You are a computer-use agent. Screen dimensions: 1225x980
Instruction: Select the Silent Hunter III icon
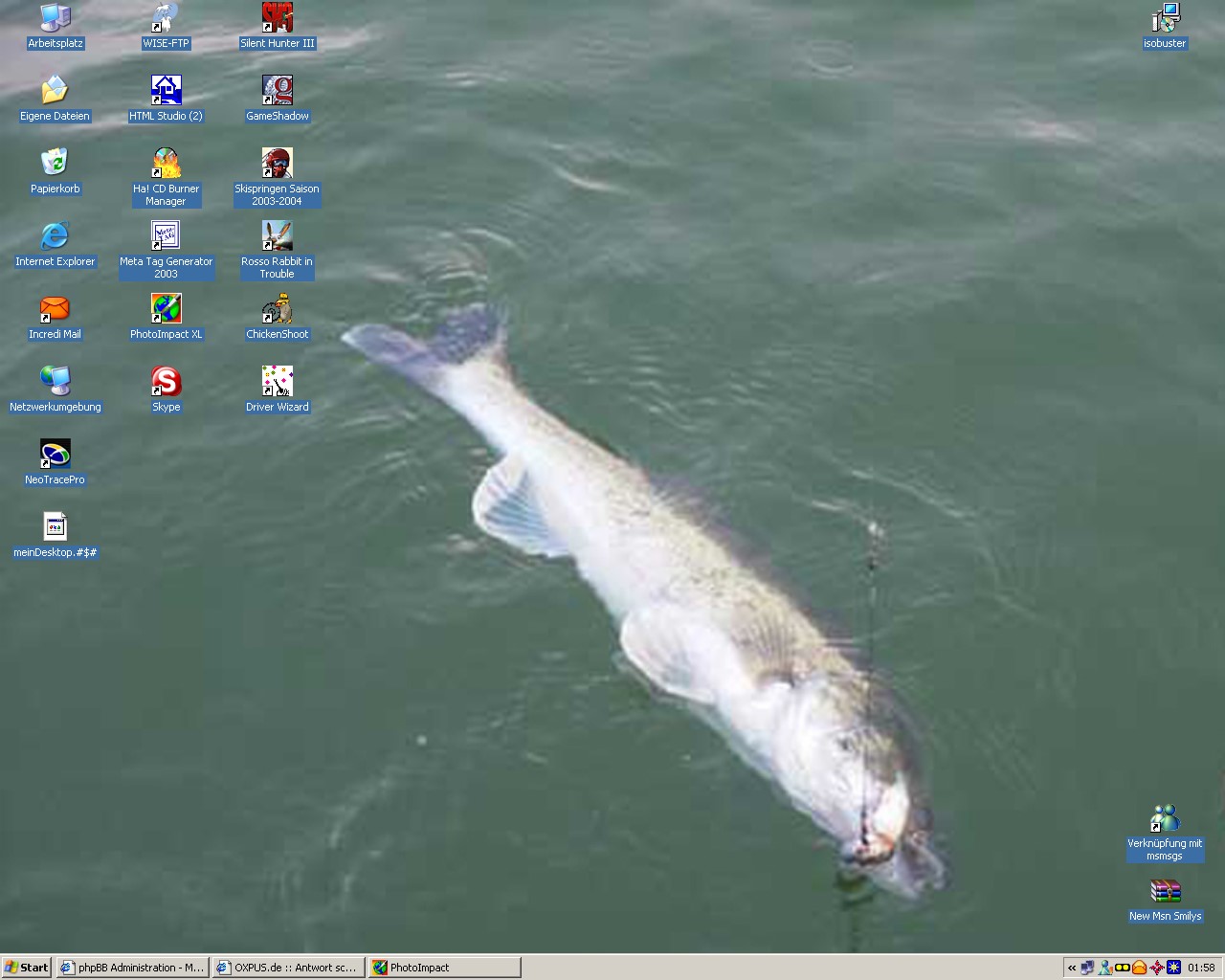pos(278,19)
